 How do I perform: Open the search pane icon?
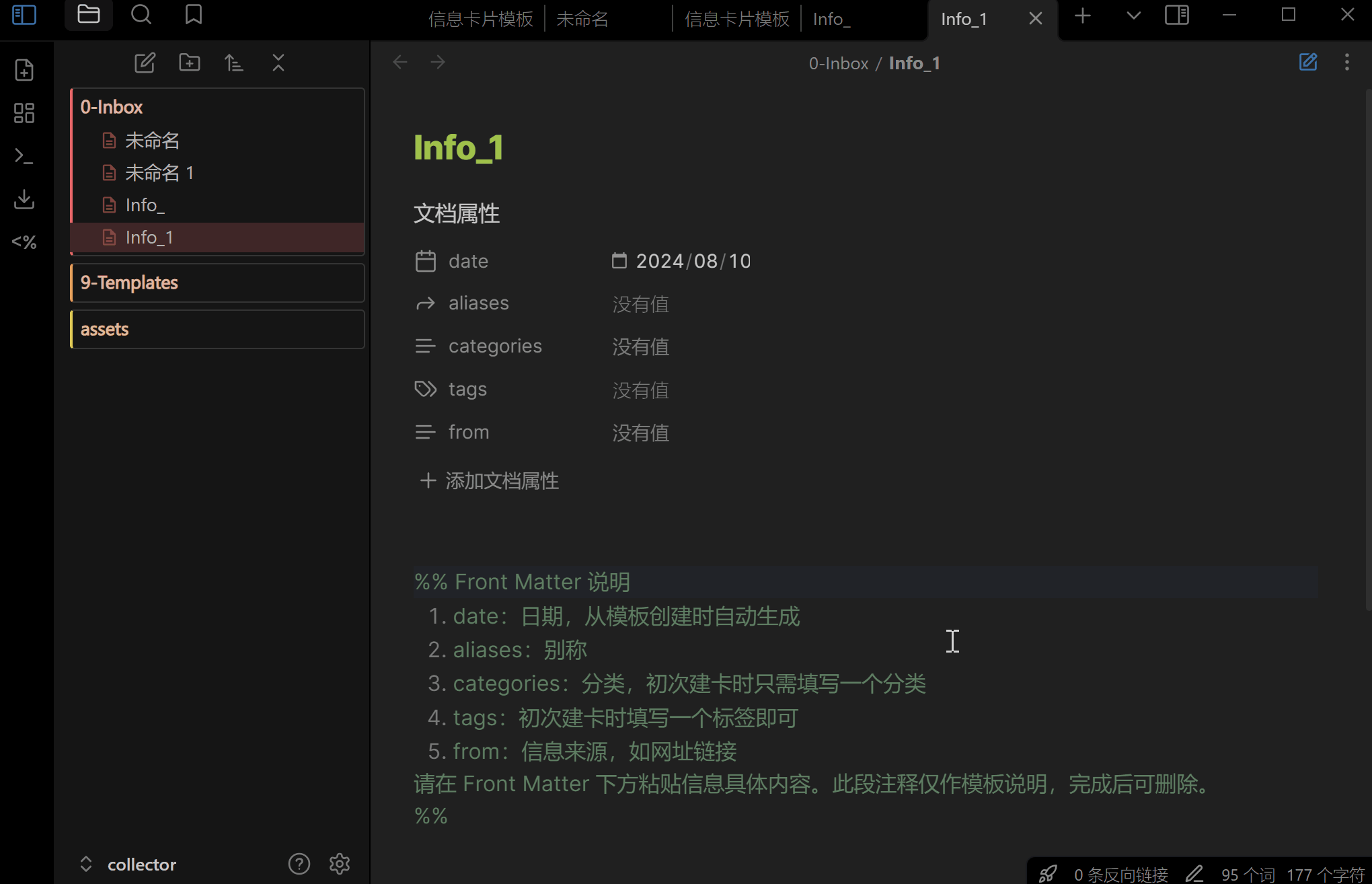coord(141,15)
